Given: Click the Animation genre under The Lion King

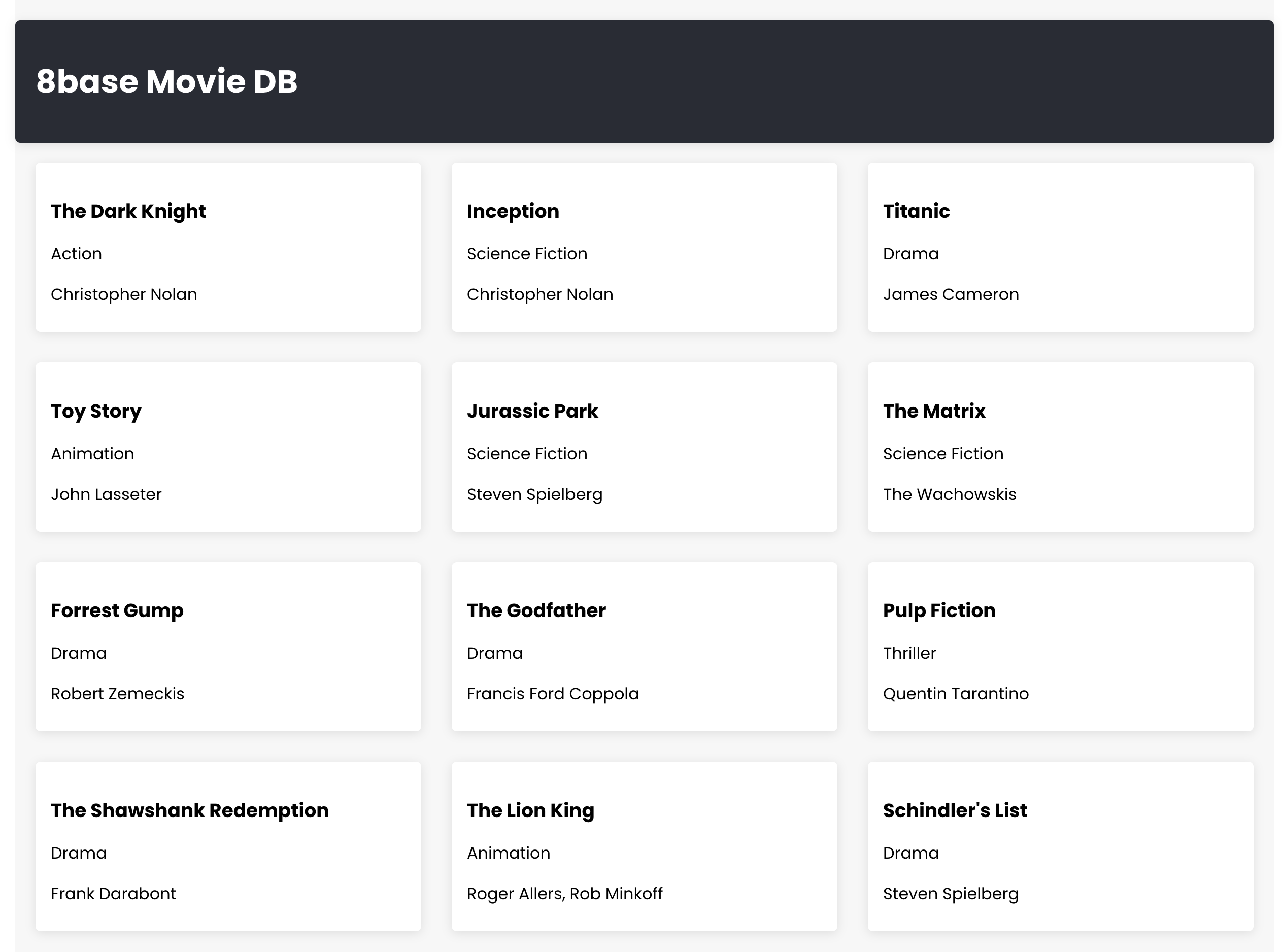Looking at the screenshot, I should (508, 853).
